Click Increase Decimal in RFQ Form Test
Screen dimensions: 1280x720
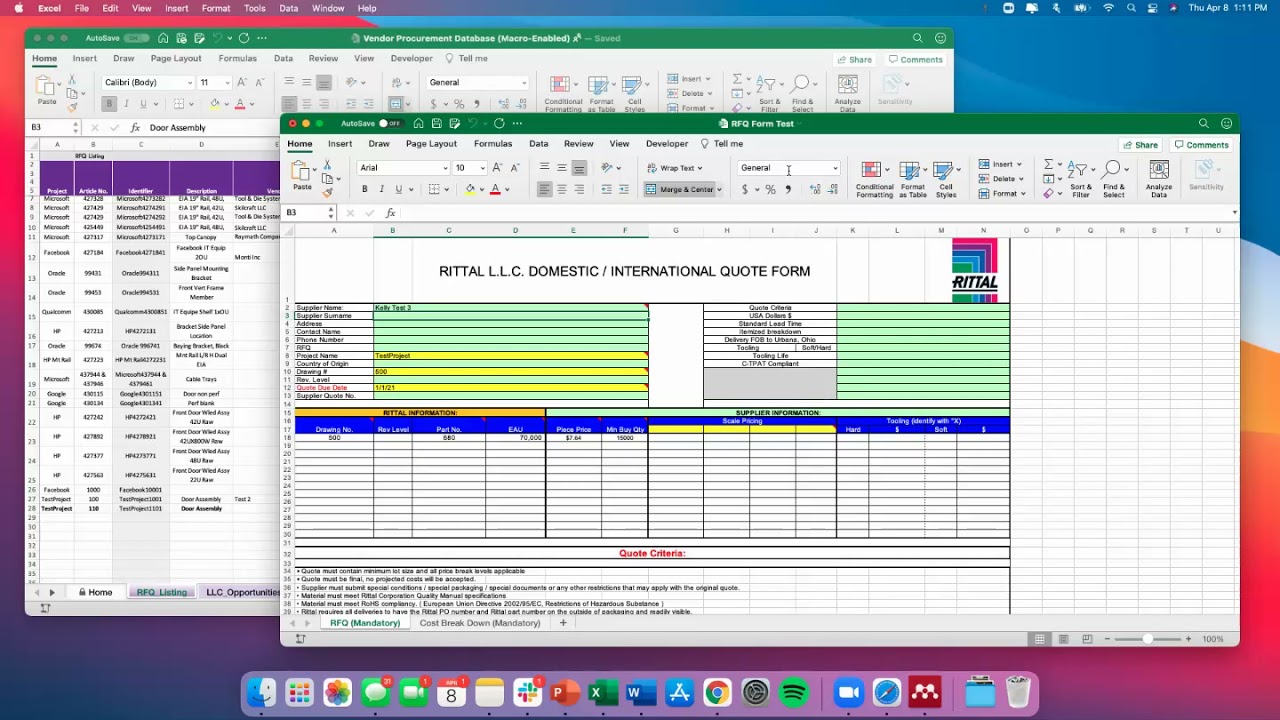click(x=815, y=189)
